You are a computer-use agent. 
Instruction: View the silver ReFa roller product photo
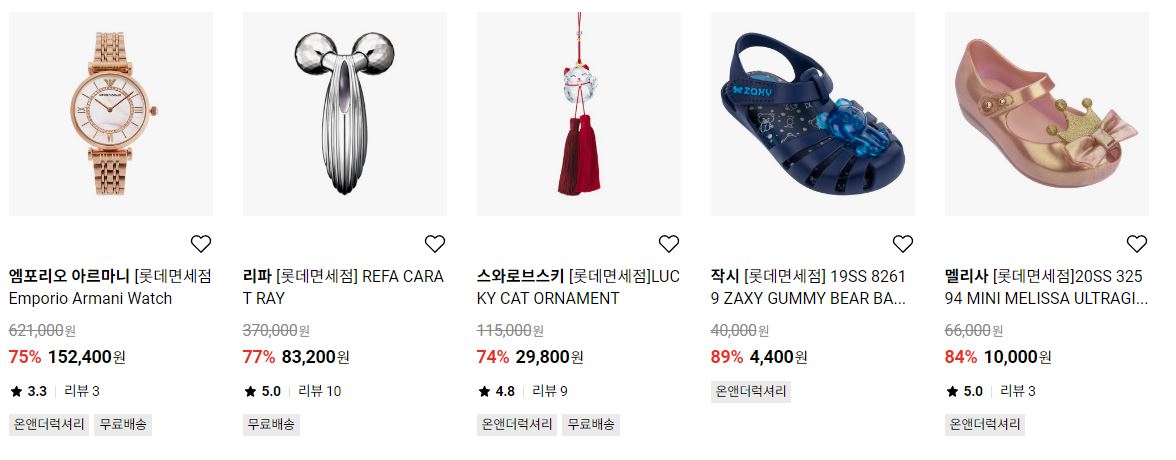(x=345, y=114)
